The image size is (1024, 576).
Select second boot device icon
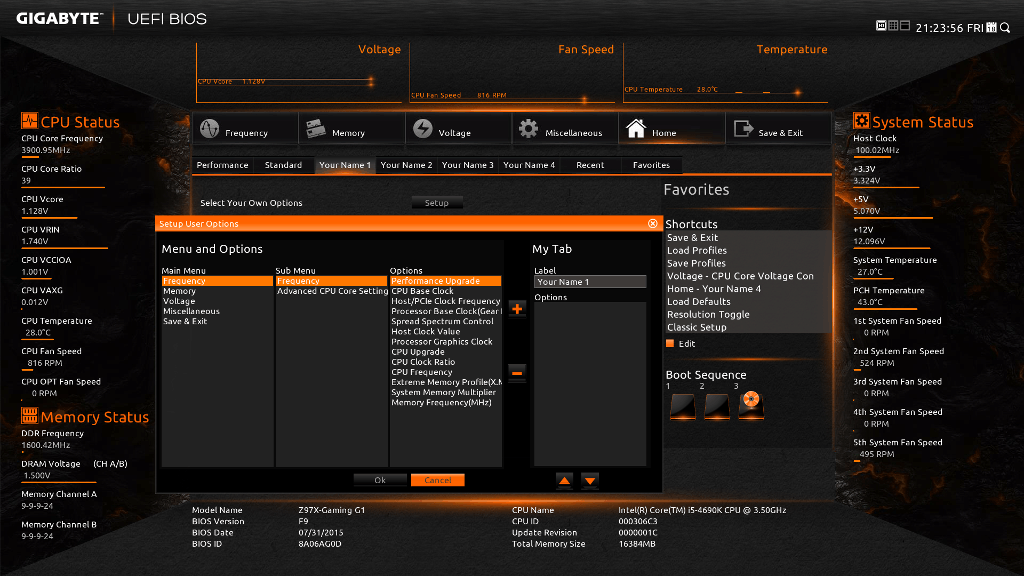click(x=717, y=406)
